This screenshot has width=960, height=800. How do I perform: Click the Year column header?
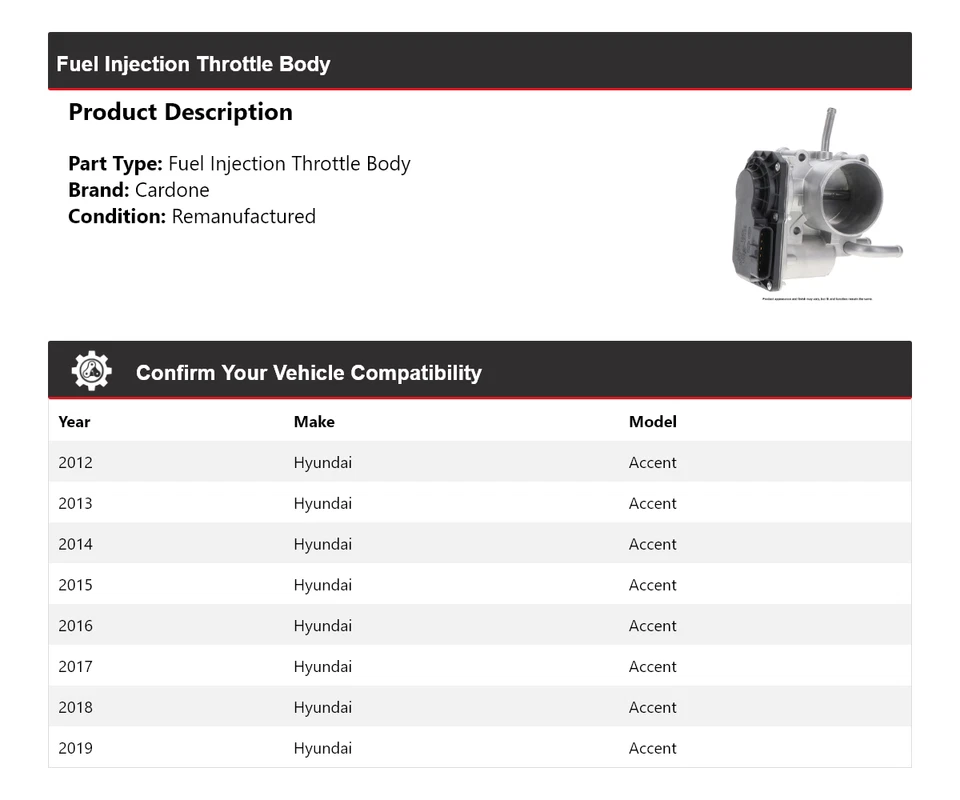click(x=74, y=422)
